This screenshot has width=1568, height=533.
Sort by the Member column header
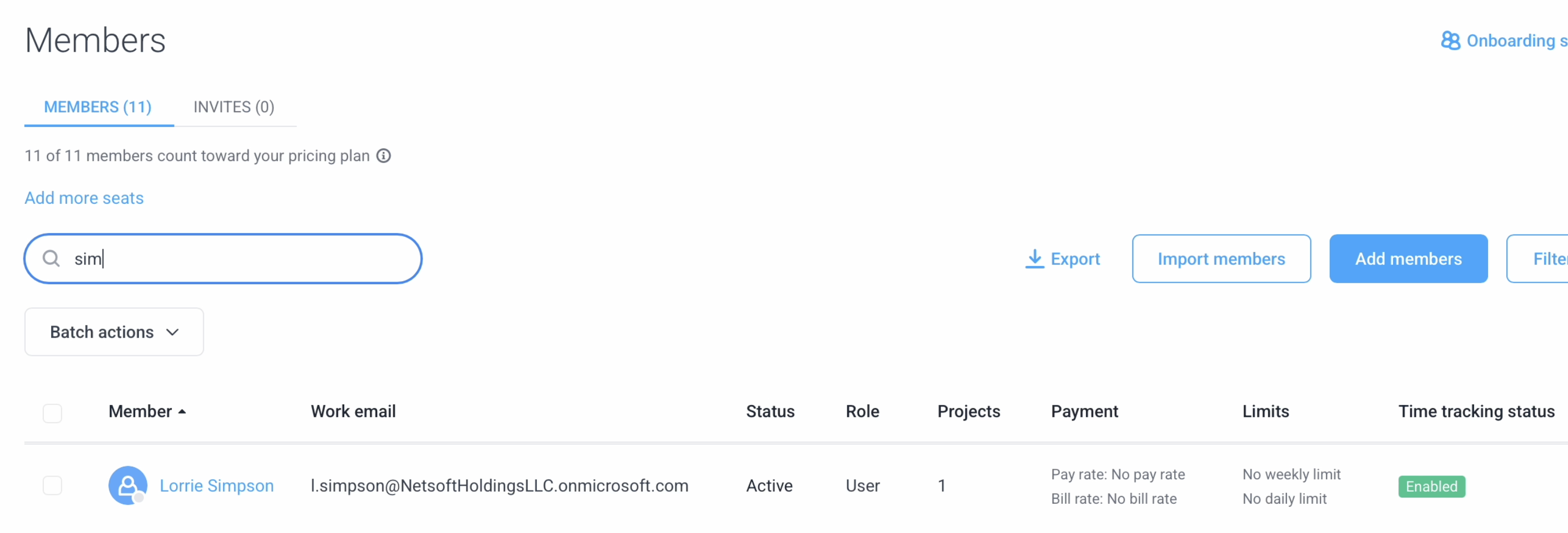click(x=140, y=412)
